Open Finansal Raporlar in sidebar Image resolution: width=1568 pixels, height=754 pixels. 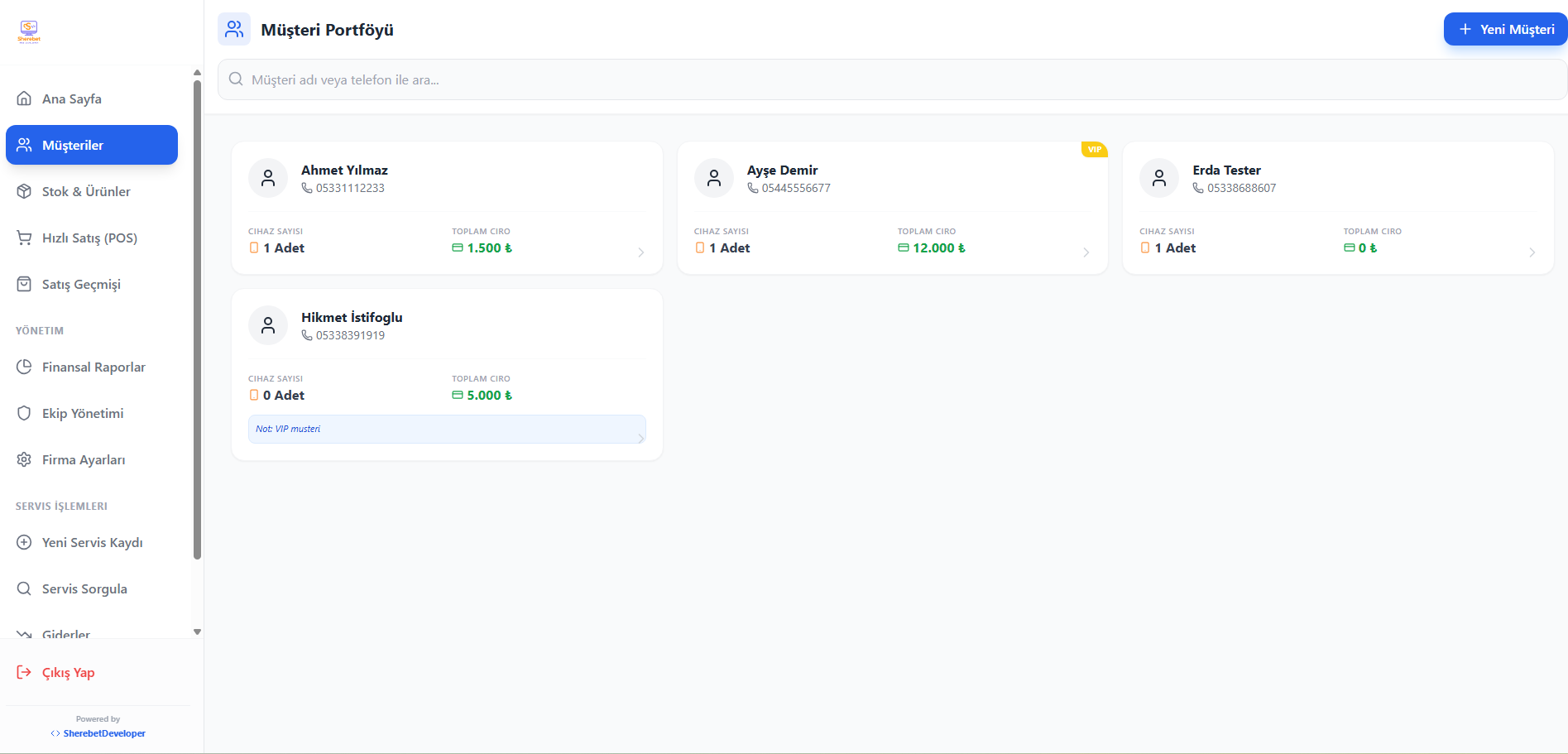pos(94,367)
